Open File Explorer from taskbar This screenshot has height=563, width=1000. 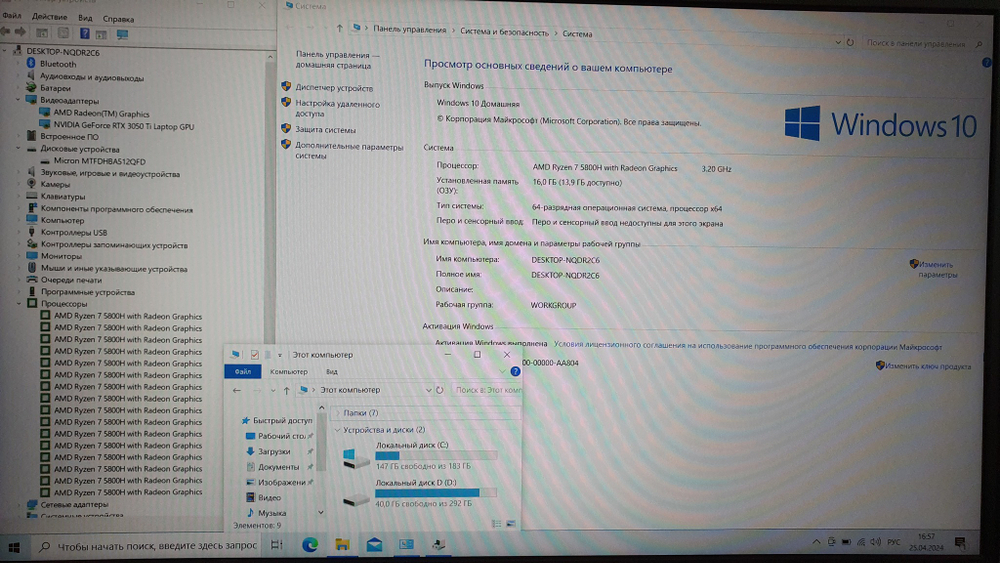click(342, 545)
